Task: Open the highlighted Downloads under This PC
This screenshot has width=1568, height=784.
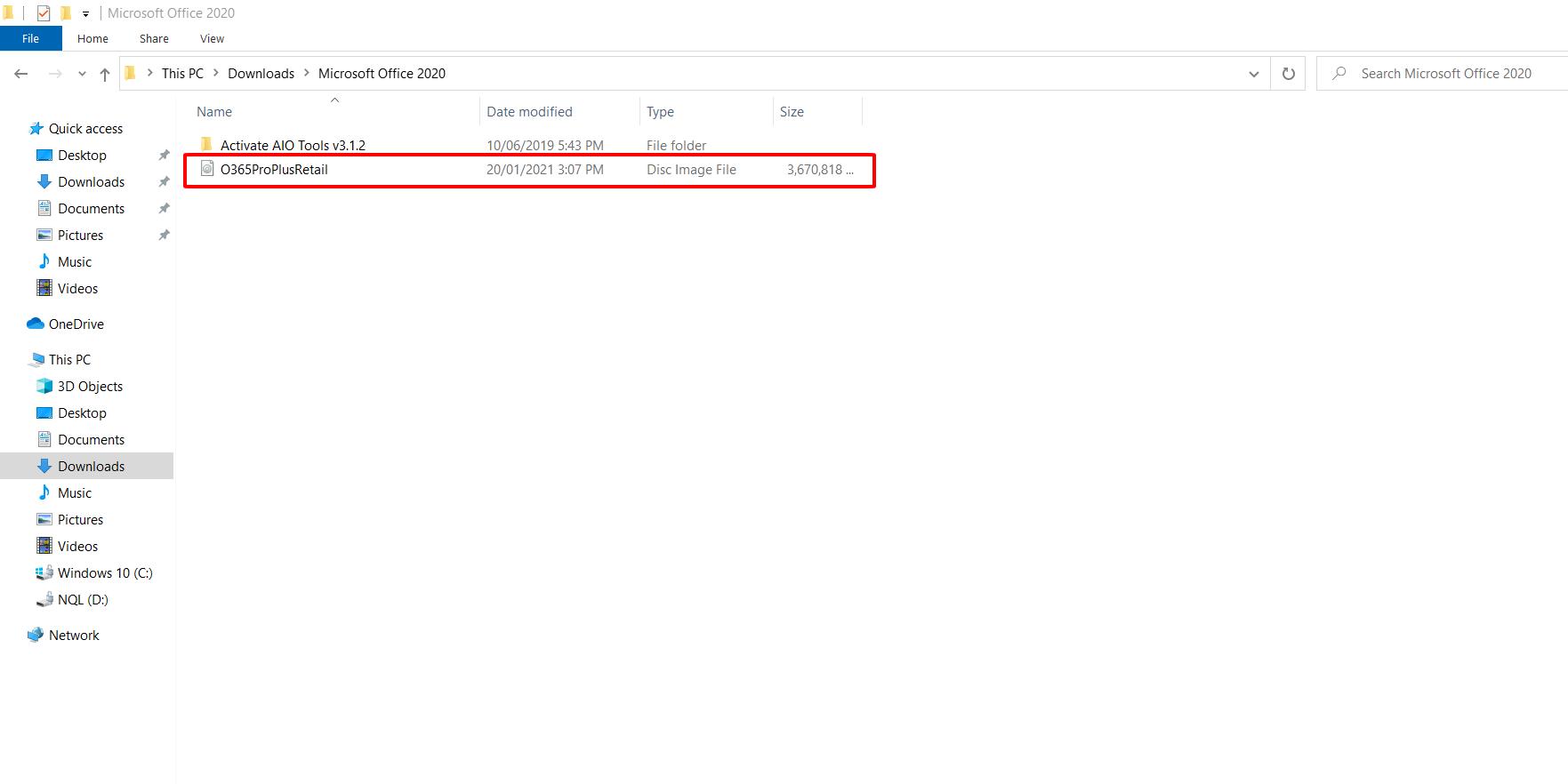Action: click(x=91, y=467)
